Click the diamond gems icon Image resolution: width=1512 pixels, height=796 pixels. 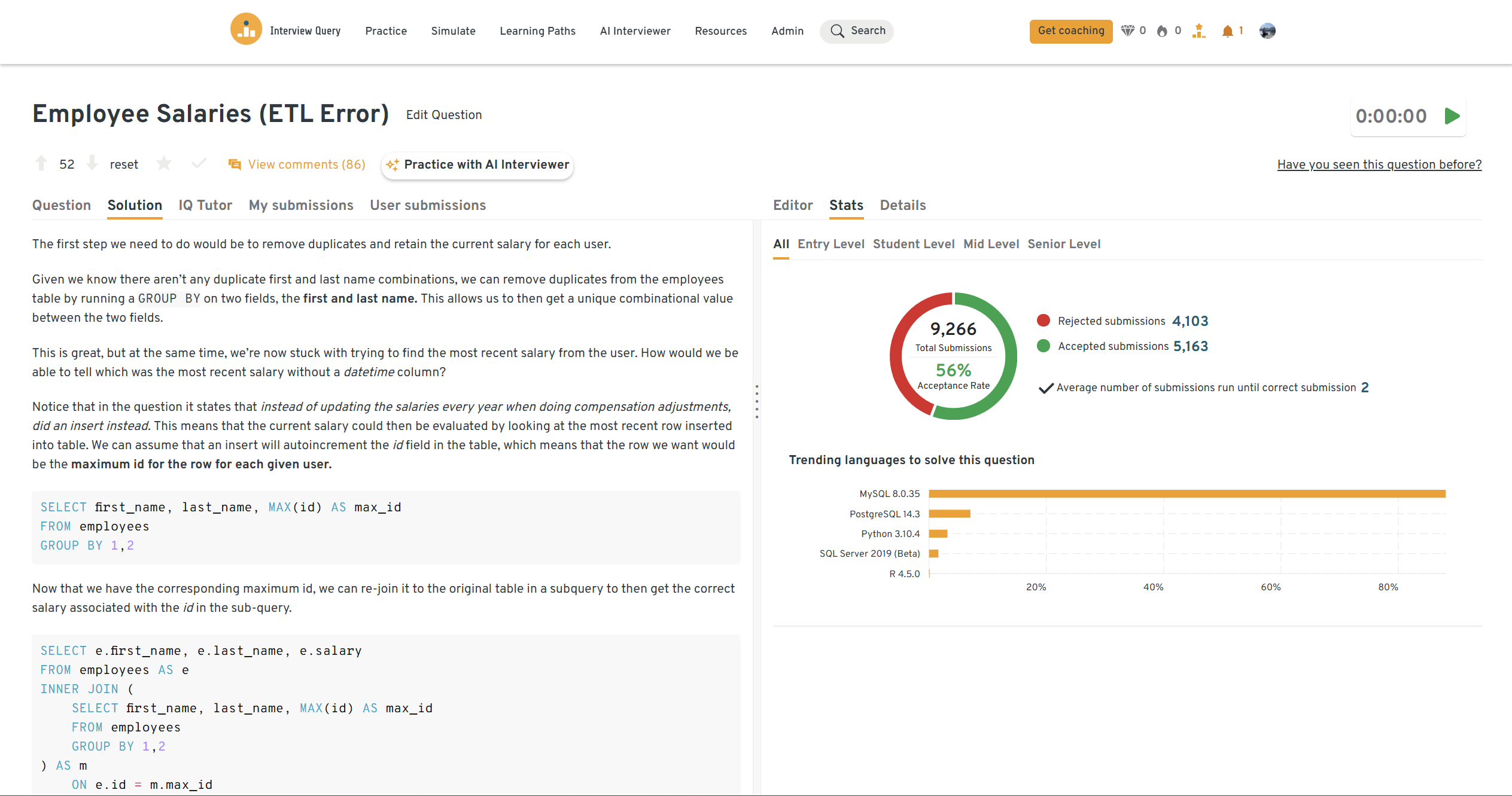(1127, 31)
